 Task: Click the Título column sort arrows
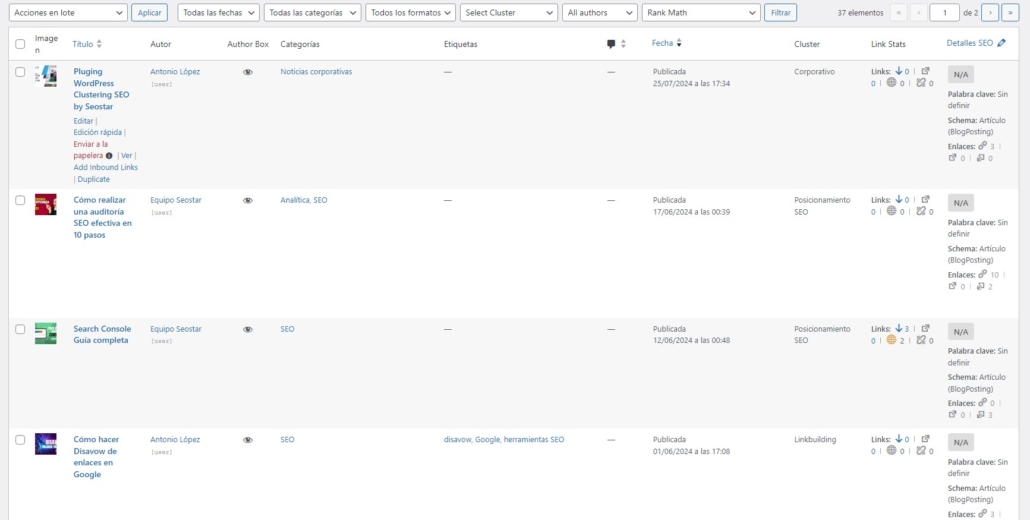click(99, 44)
